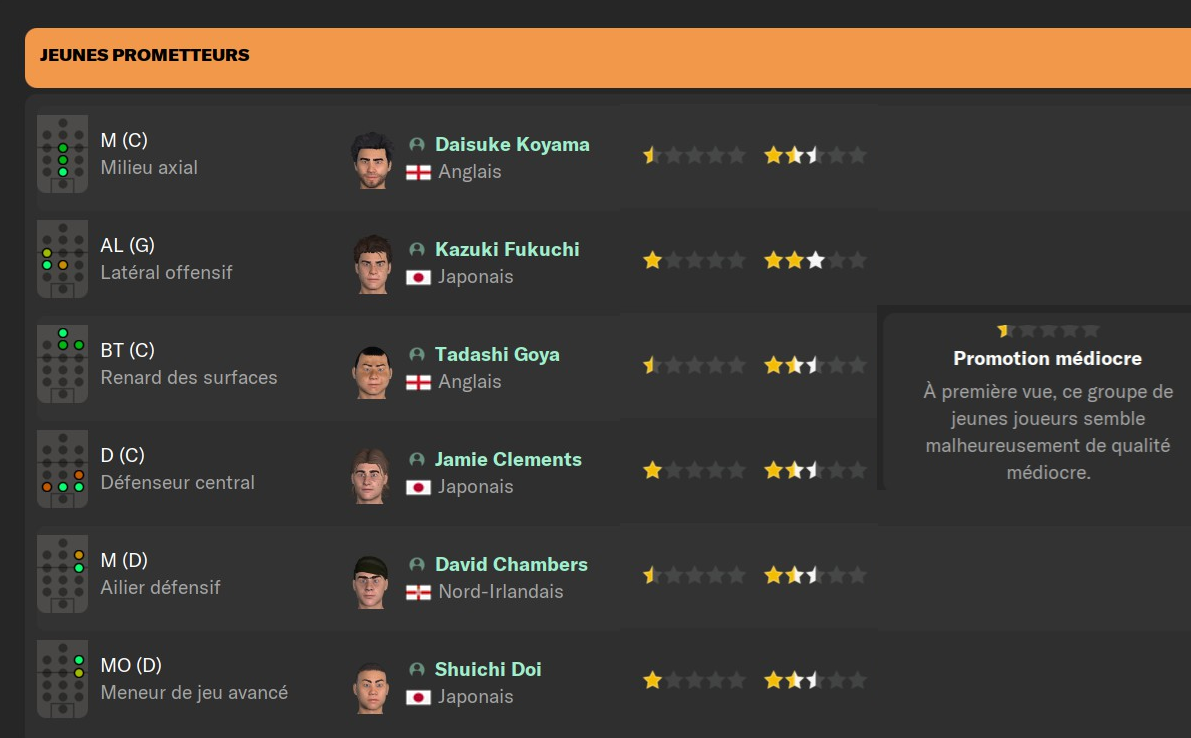Click Kazuki Fukuchi's potential ability stars

[x=815, y=261]
